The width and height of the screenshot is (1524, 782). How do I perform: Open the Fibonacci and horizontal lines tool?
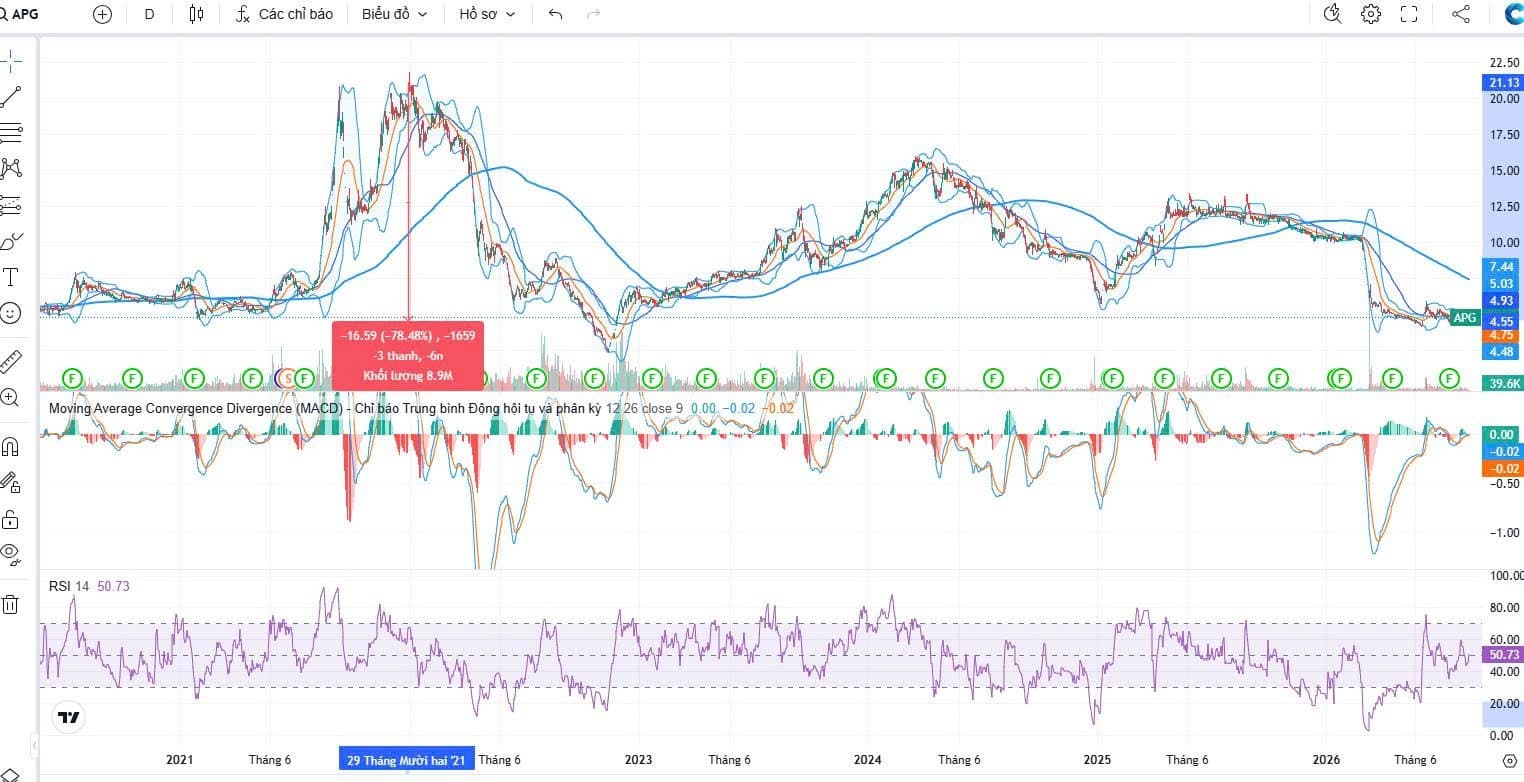[x=10, y=133]
